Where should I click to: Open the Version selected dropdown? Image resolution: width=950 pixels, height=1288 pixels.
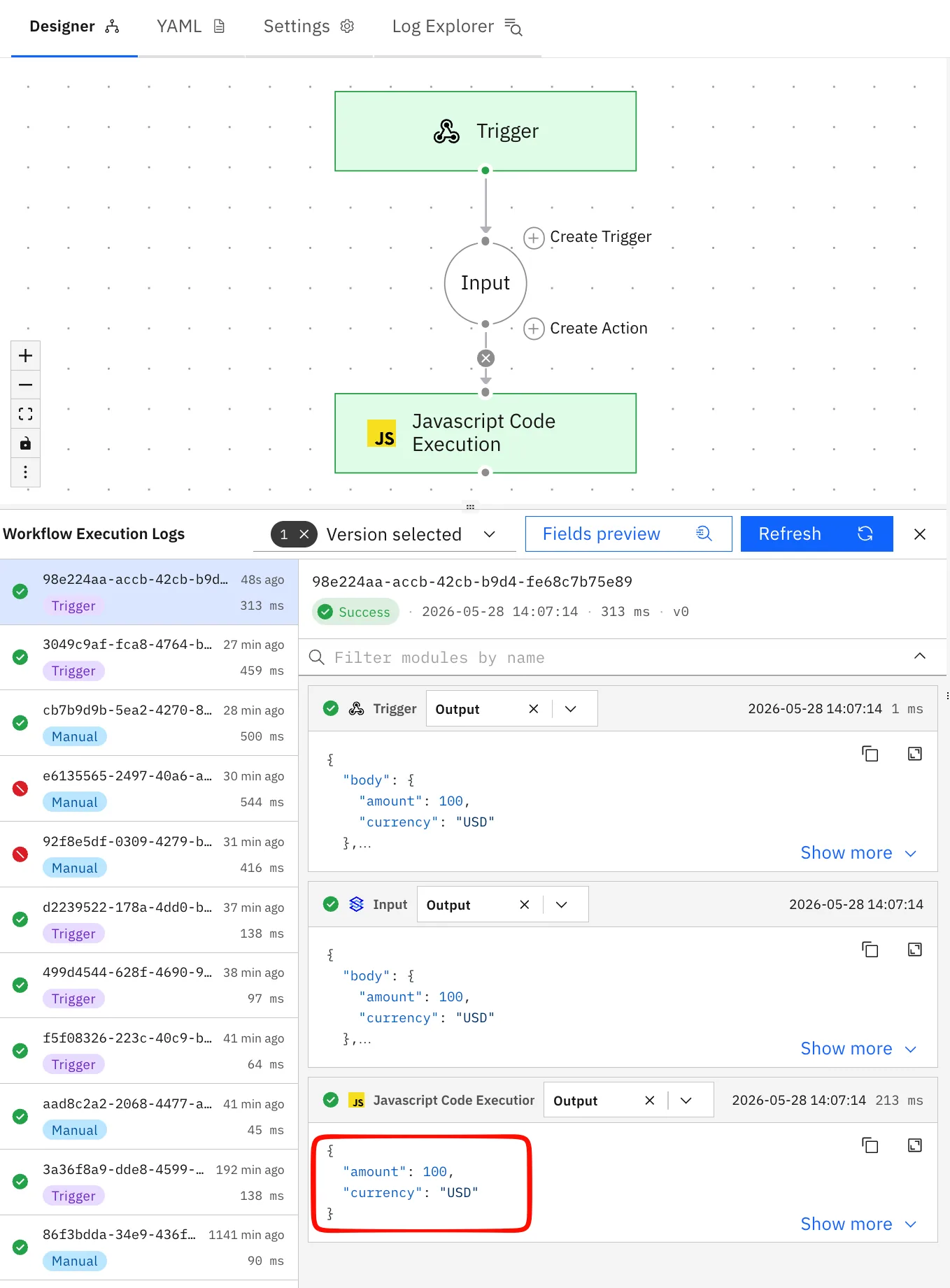click(490, 534)
